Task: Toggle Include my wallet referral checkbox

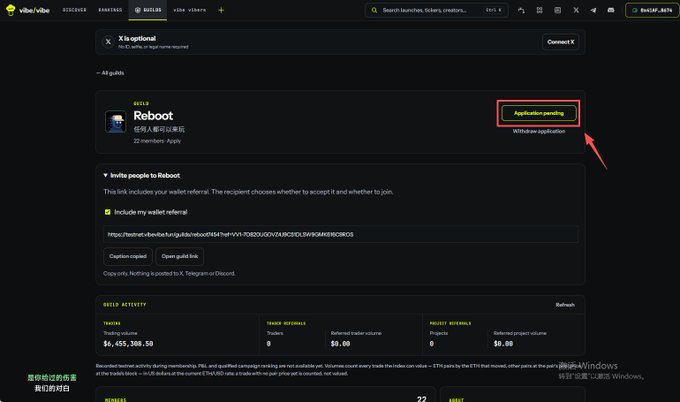Action: [108, 212]
